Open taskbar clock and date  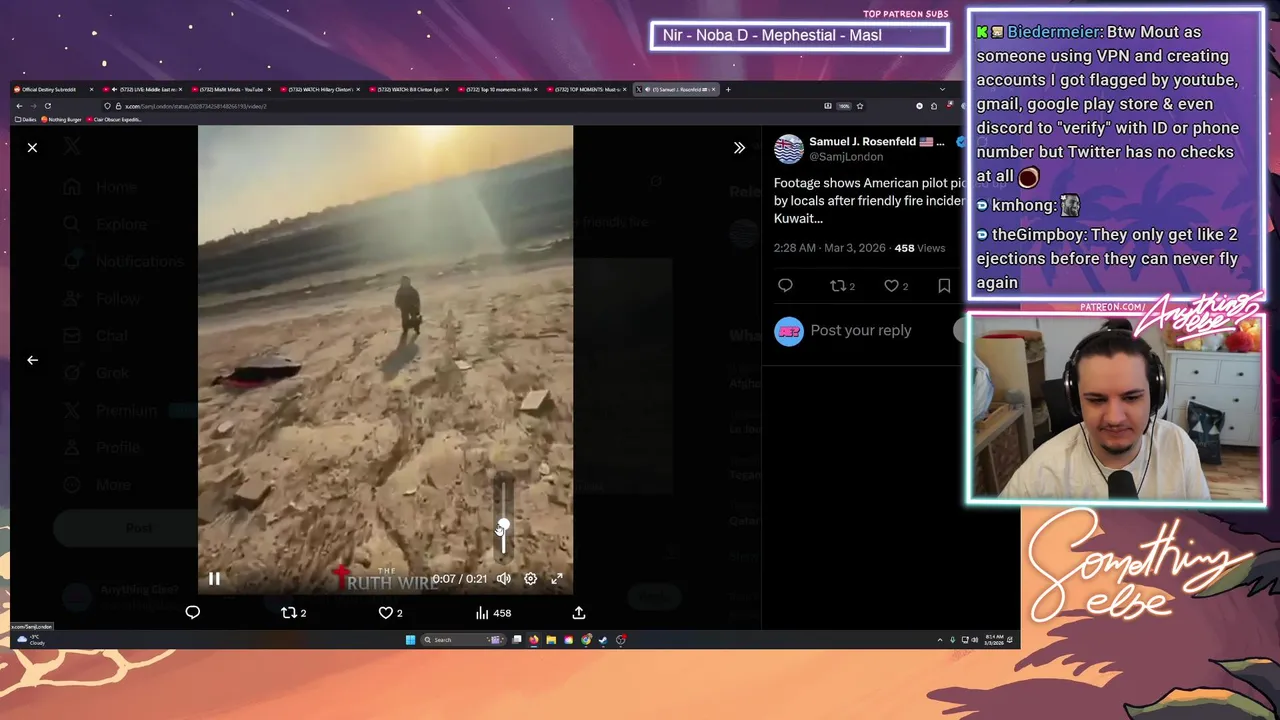[994, 640]
